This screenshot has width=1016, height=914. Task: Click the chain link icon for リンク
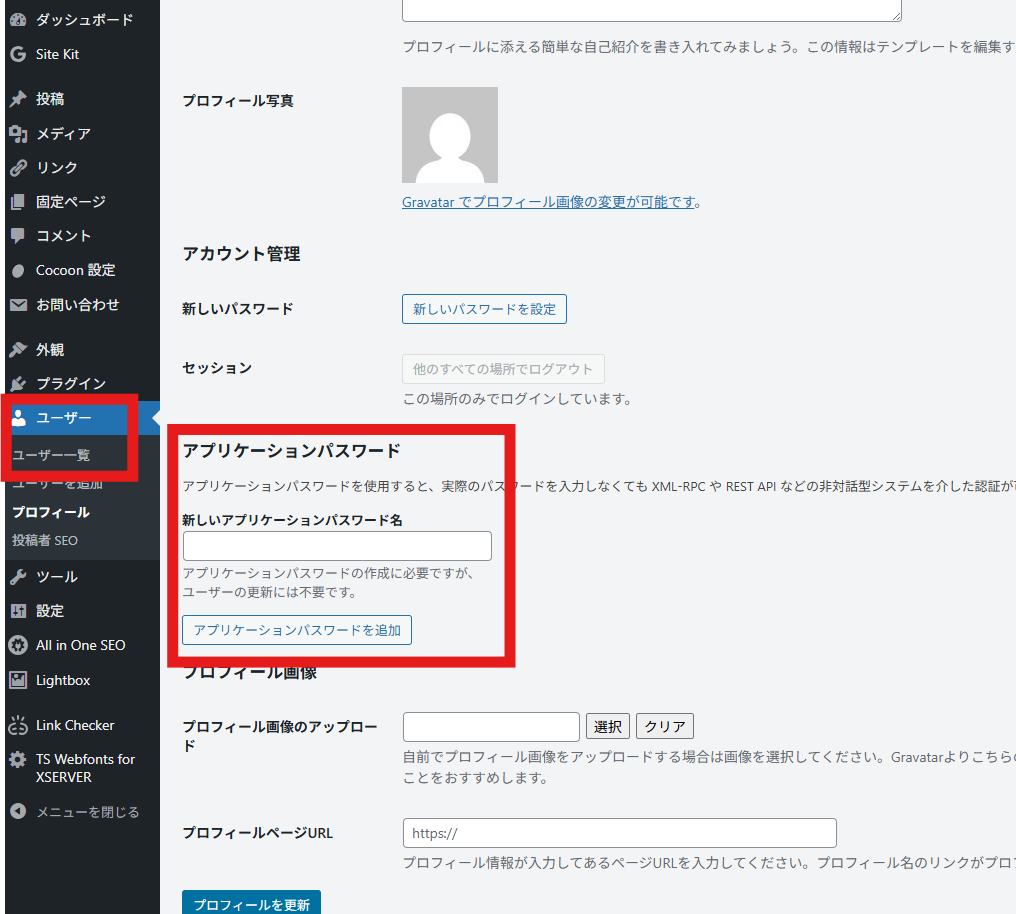[x=17, y=167]
